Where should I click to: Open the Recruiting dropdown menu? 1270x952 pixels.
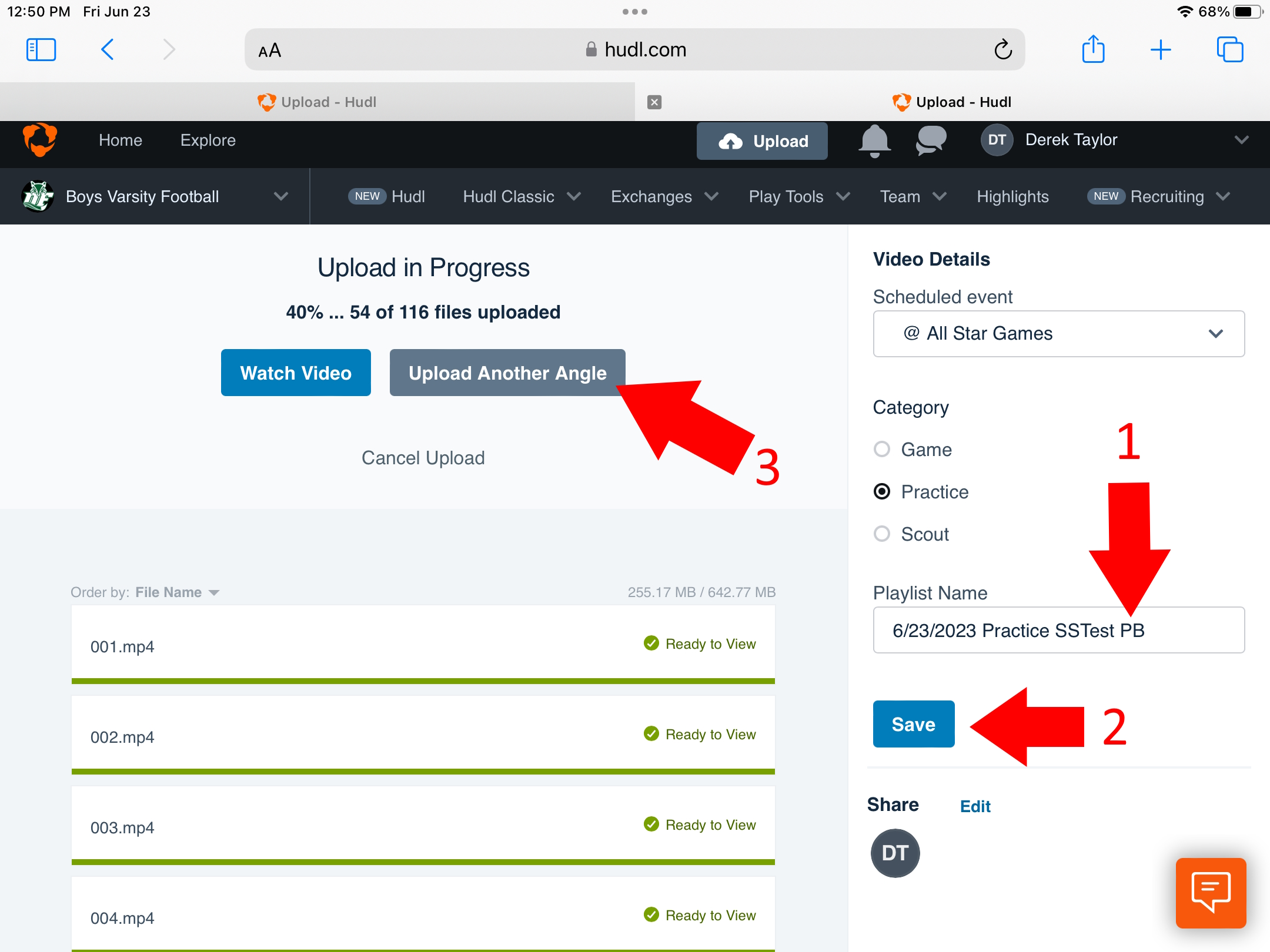pyautogui.click(x=1158, y=196)
